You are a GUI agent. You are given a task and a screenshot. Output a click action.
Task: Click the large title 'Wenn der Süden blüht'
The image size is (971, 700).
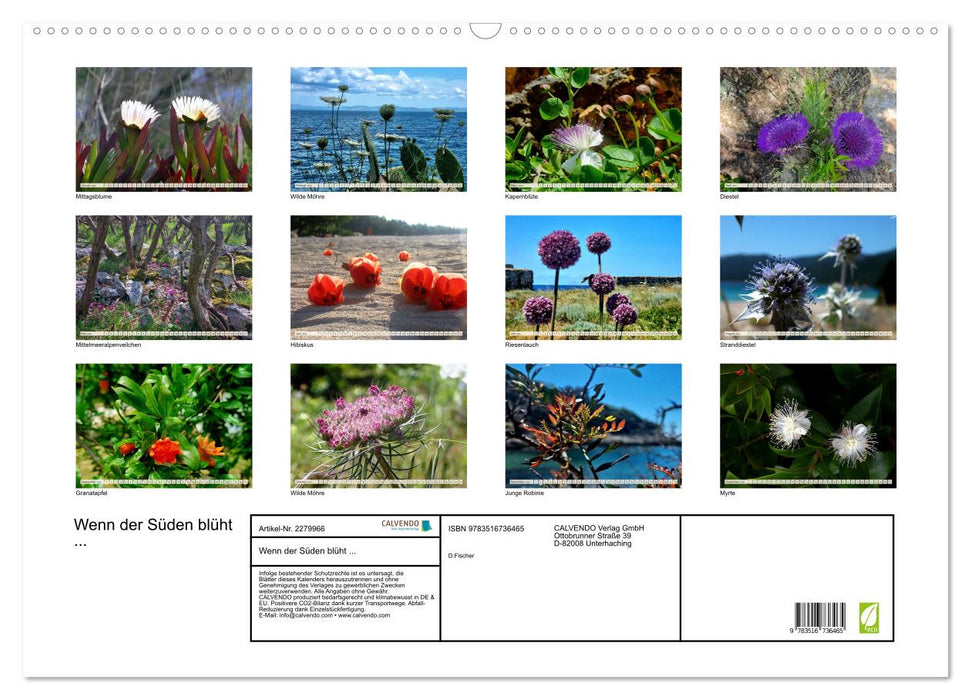click(x=153, y=525)
